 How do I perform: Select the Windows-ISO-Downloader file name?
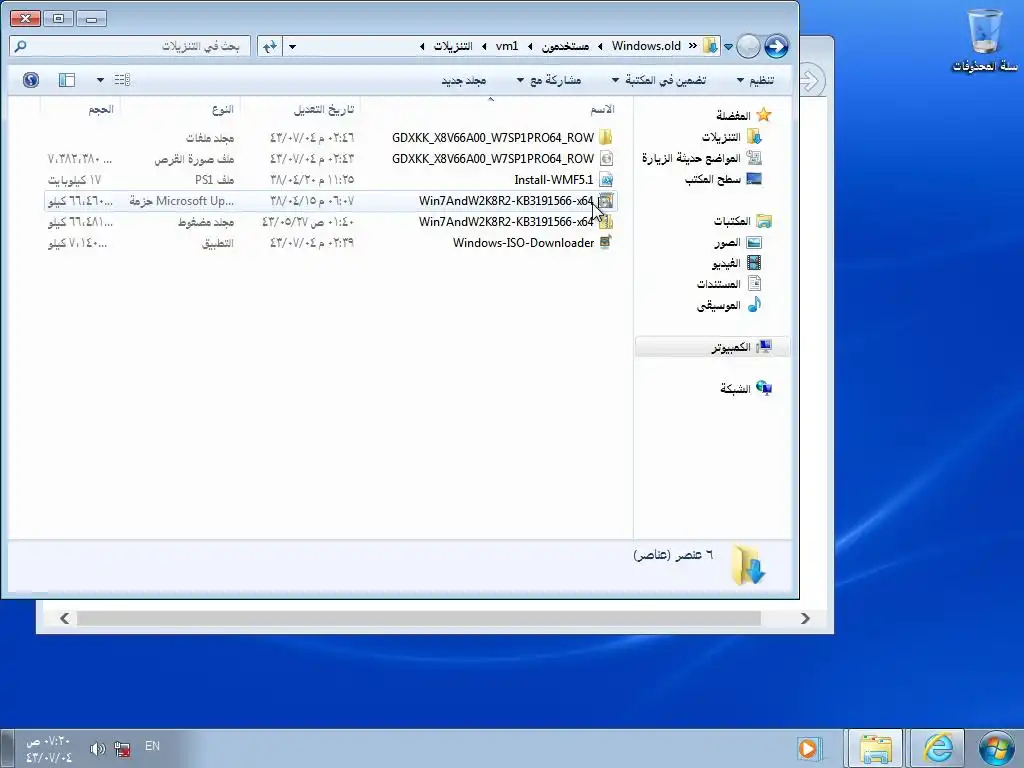pyautogui.click(x=523, y=242)
